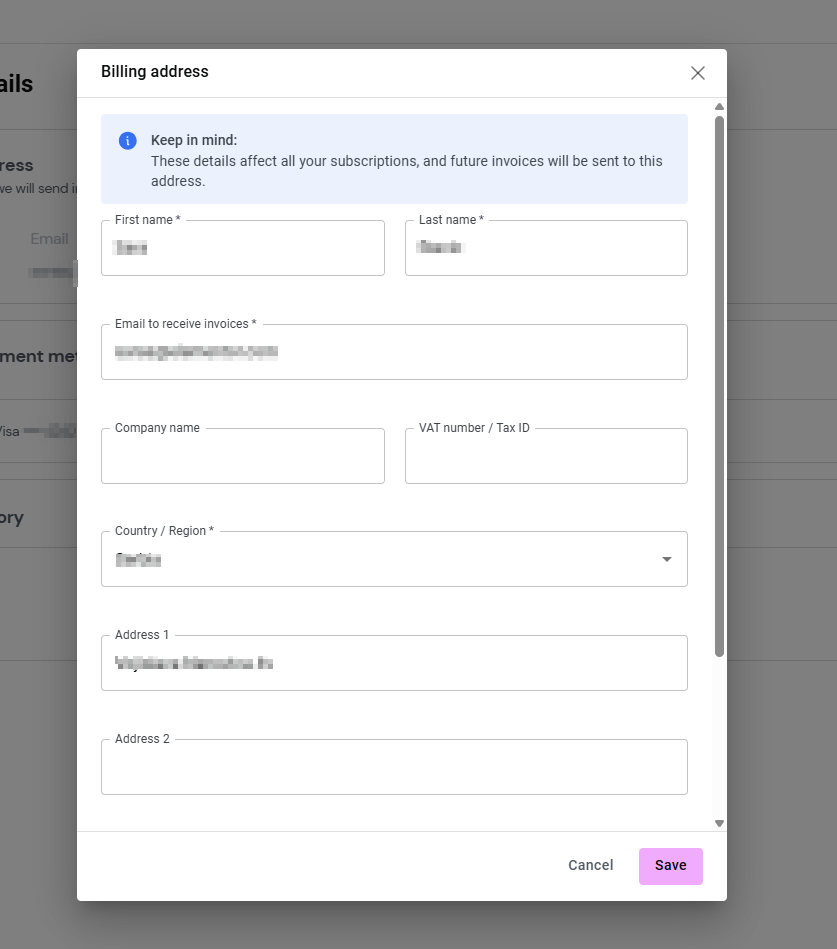This screenshot has height=949, width=837.
Task: Click the scrollbar down arrow
Action: tap(718, 822)
